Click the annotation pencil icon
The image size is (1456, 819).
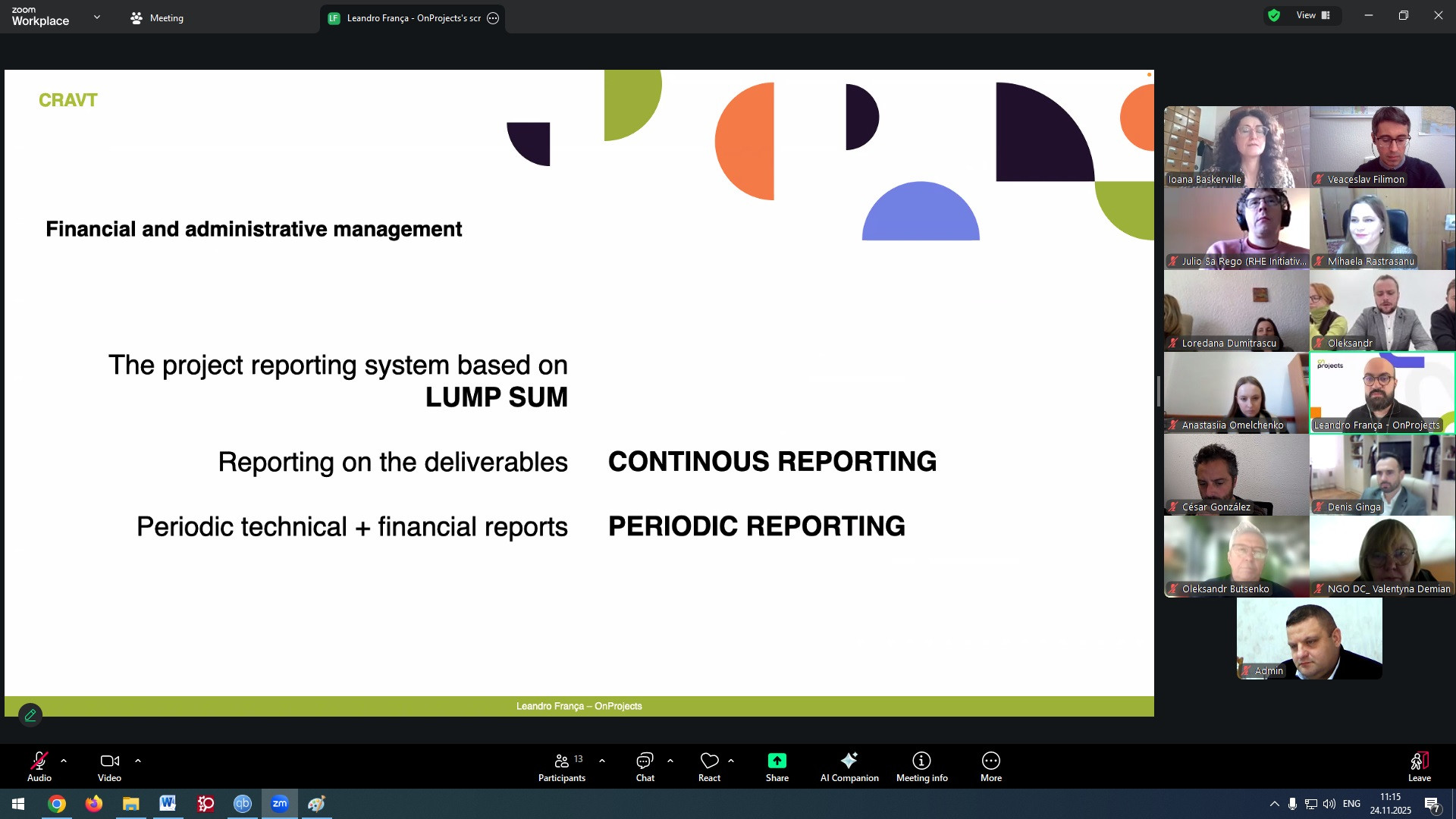(30, 715)
